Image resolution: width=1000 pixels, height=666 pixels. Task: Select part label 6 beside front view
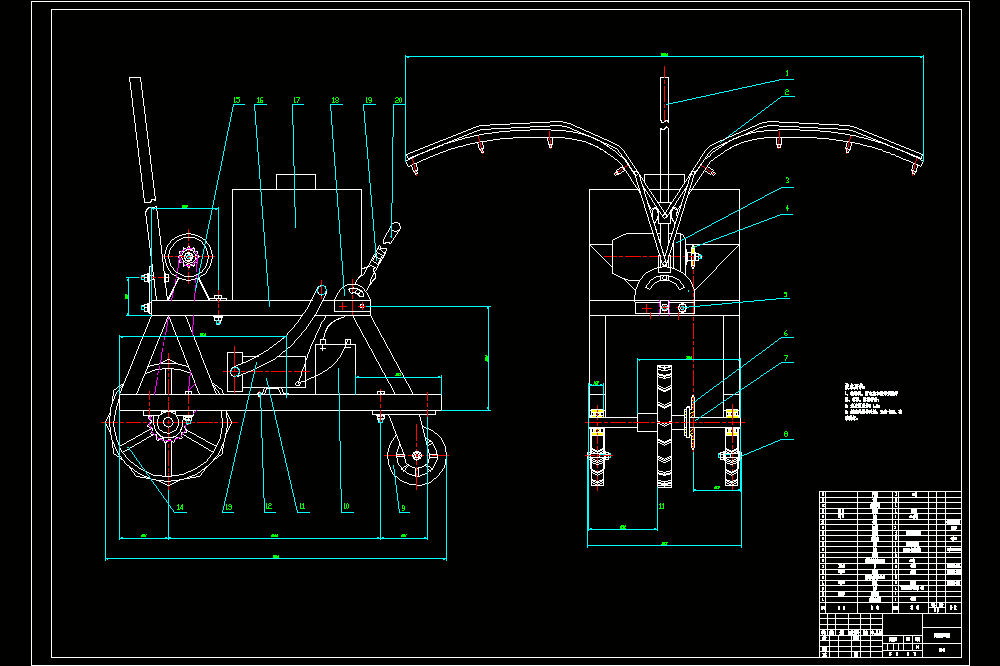pyautogui.click(x=786, y=334)
